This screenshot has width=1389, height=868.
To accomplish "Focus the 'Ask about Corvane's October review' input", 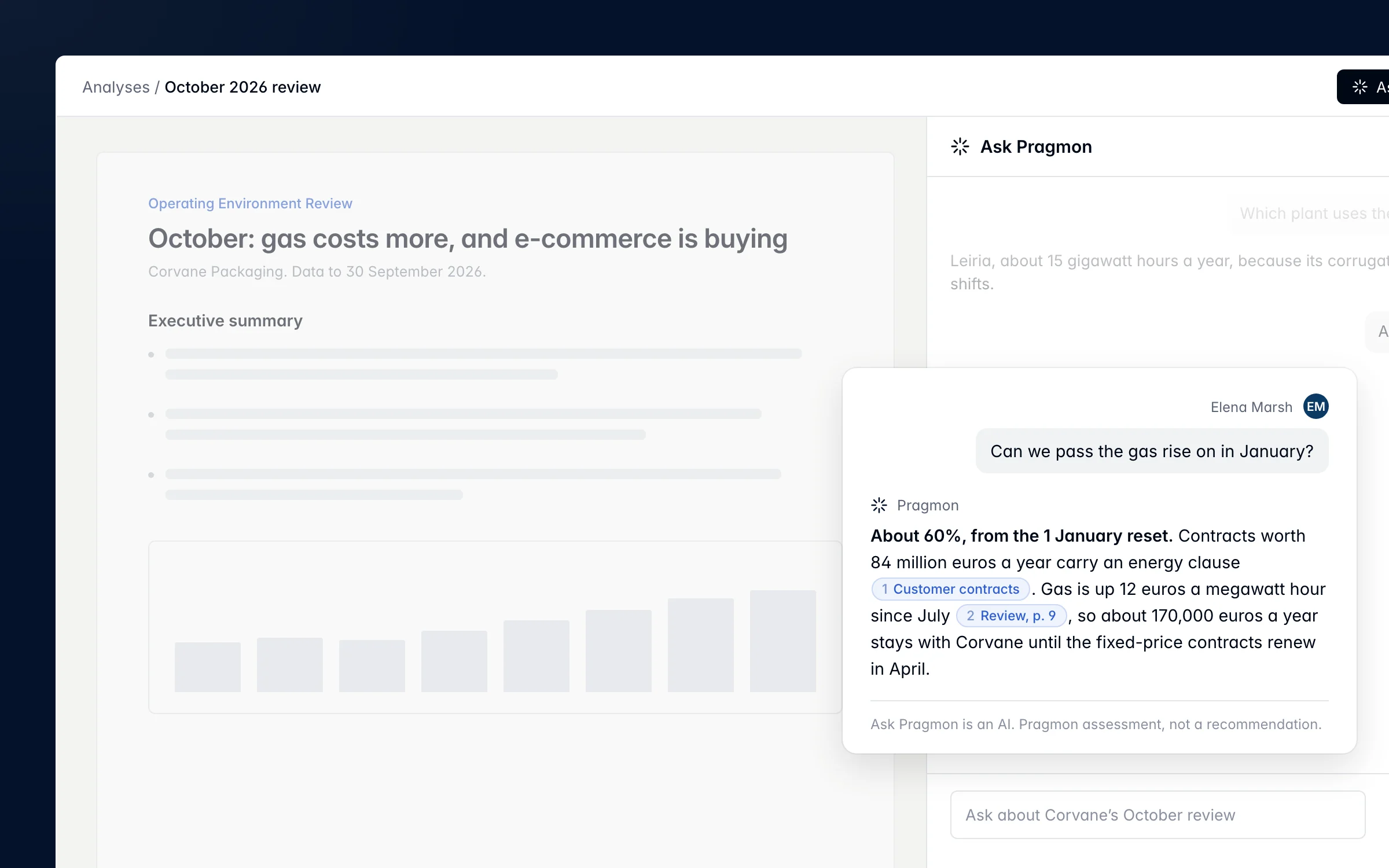I will click(1157, 815).
